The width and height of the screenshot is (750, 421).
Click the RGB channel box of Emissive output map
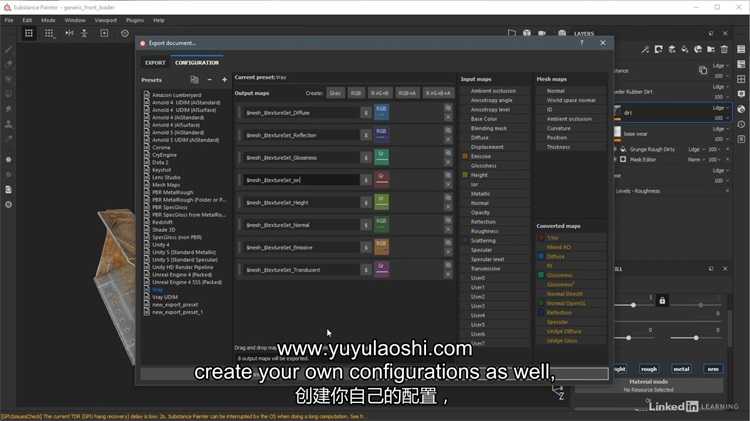(381, 247)
